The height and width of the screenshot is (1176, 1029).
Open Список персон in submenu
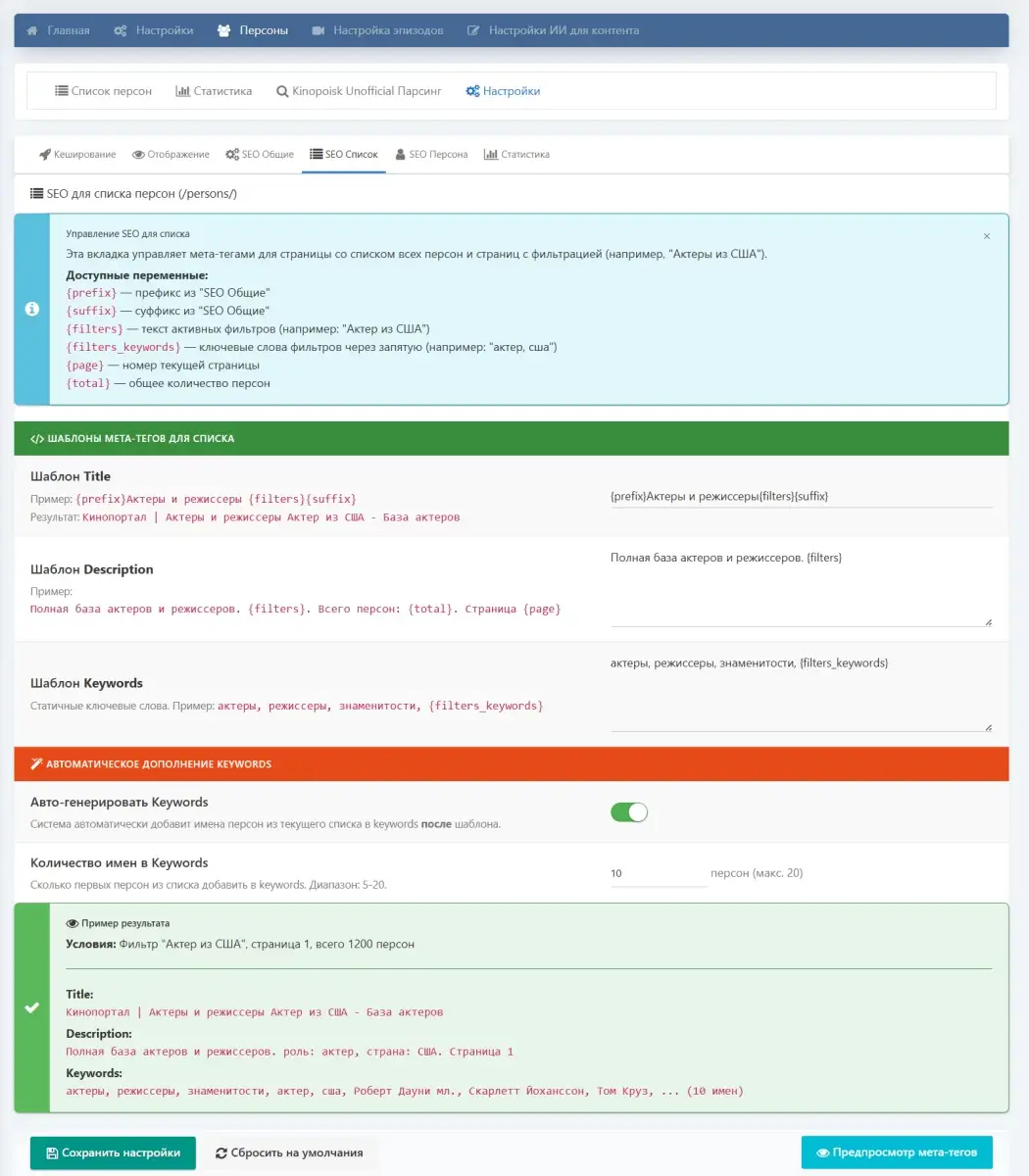103,91
